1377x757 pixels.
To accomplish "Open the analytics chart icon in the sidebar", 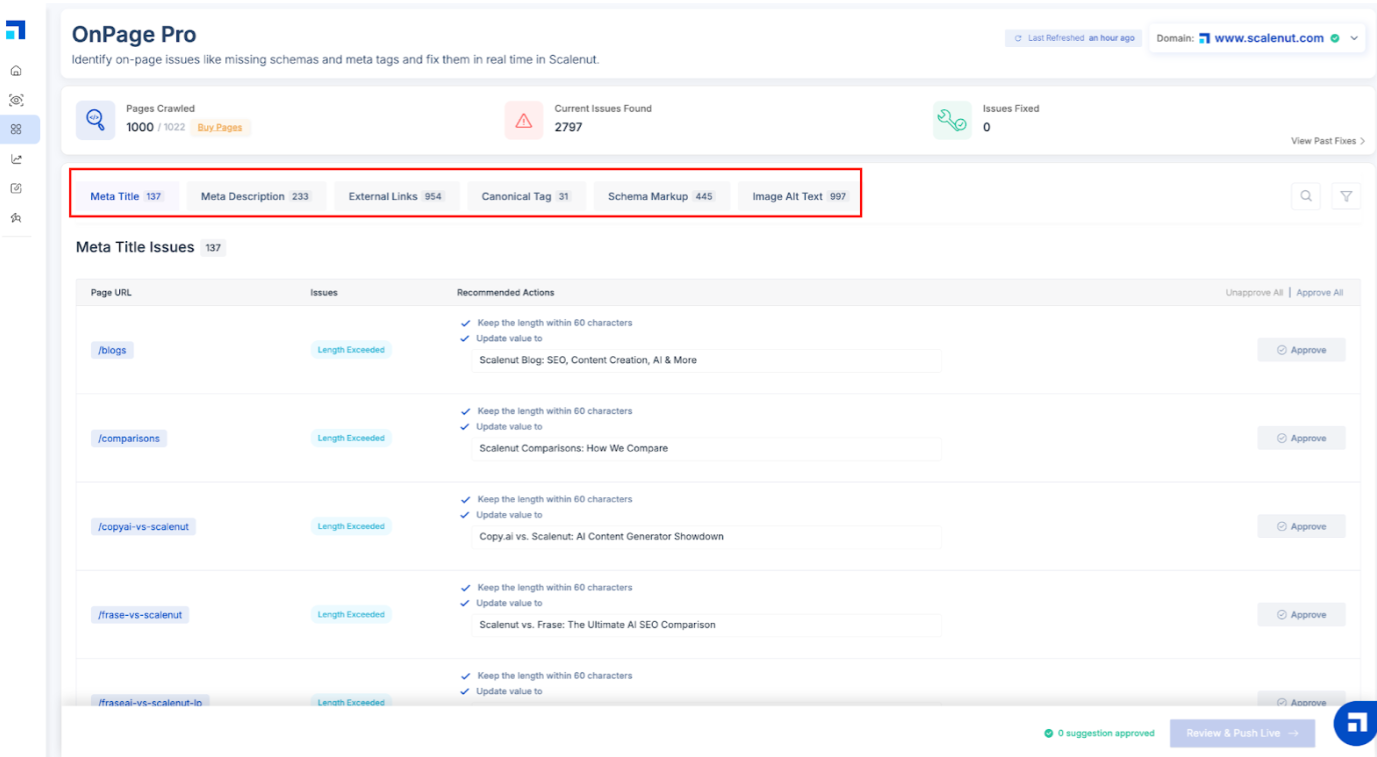I will point(15,158).
